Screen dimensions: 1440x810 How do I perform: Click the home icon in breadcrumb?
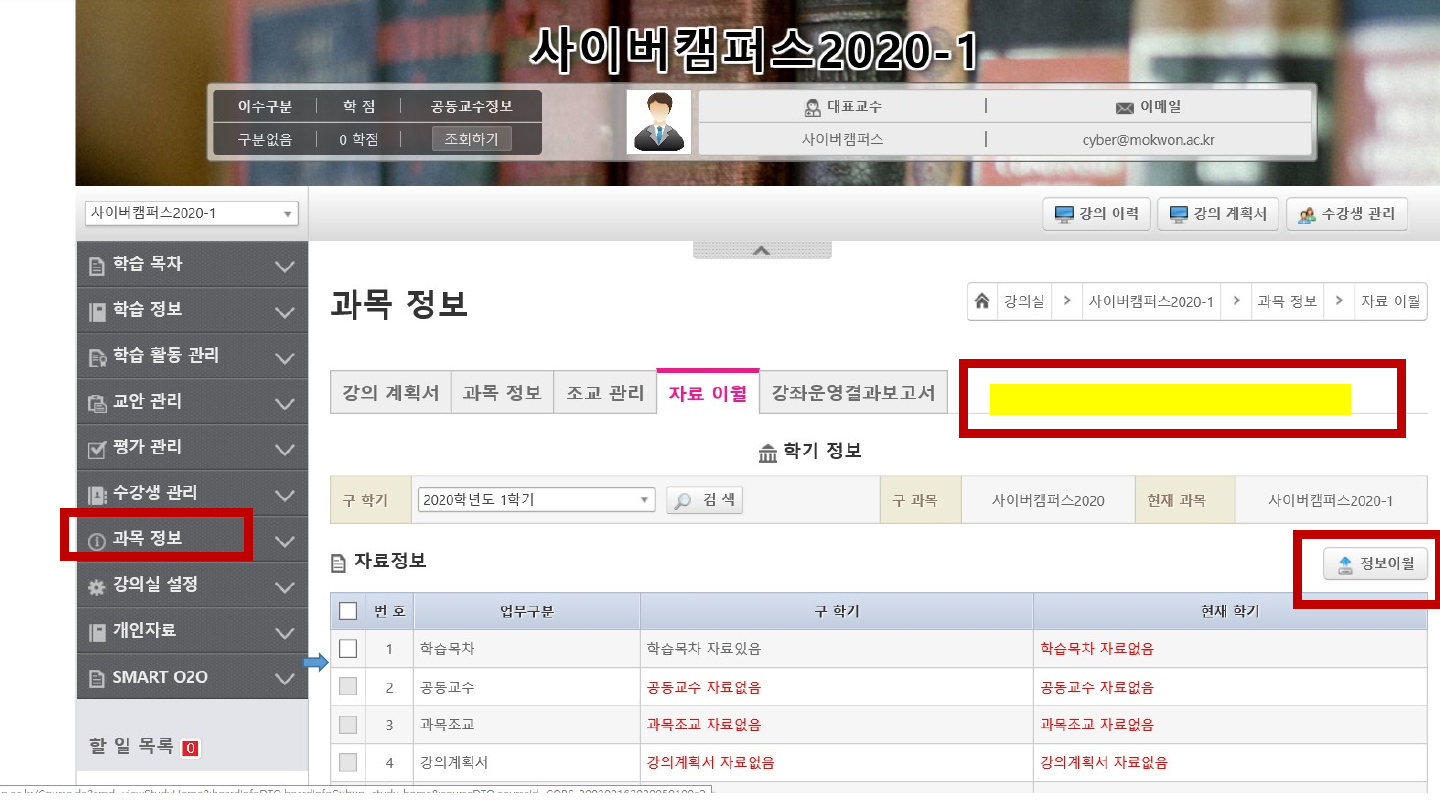coord(983,301)
